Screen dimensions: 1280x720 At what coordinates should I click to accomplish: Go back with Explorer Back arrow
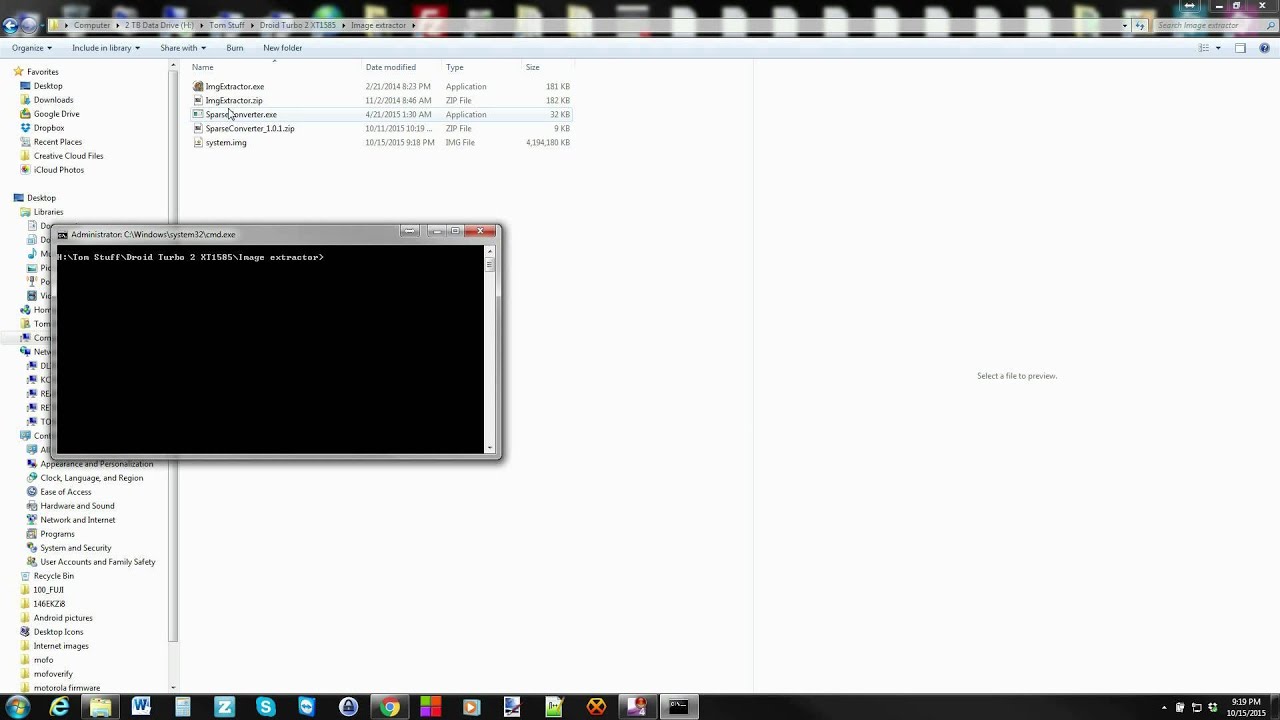[x=11, y=26]
